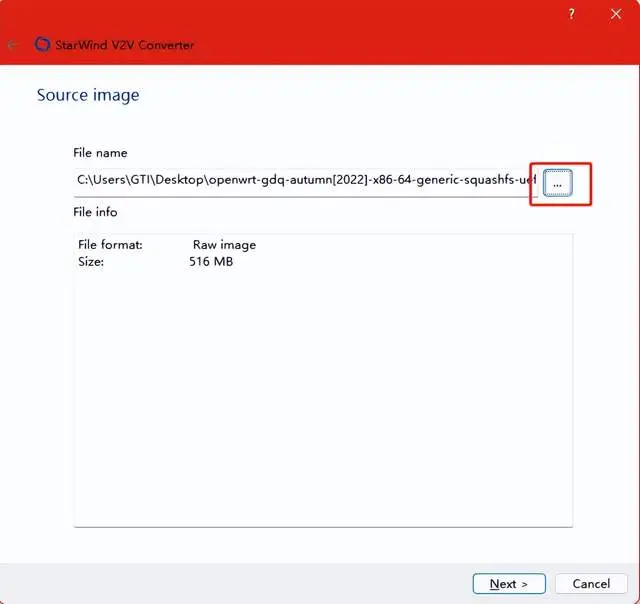
Task: Browse for a source image with the ... button
Action: pyautogui.click(x=558, y=183)
